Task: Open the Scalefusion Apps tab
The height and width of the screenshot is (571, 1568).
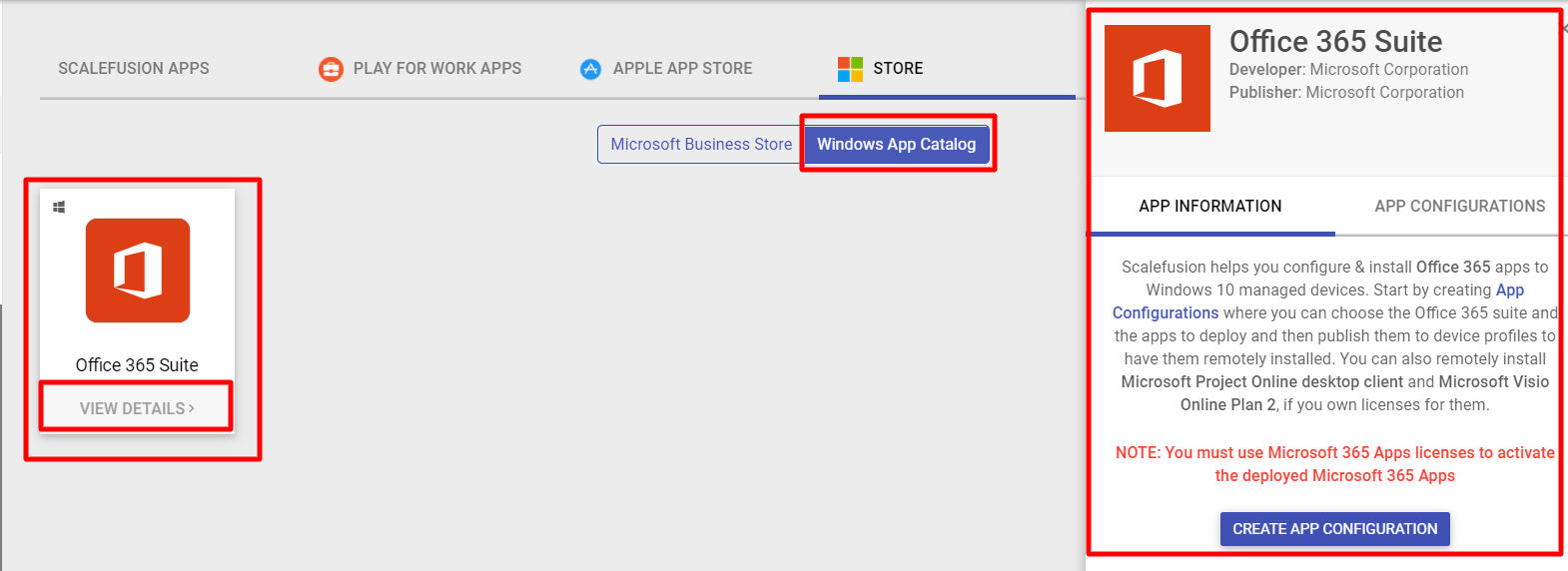Action: 134,68
